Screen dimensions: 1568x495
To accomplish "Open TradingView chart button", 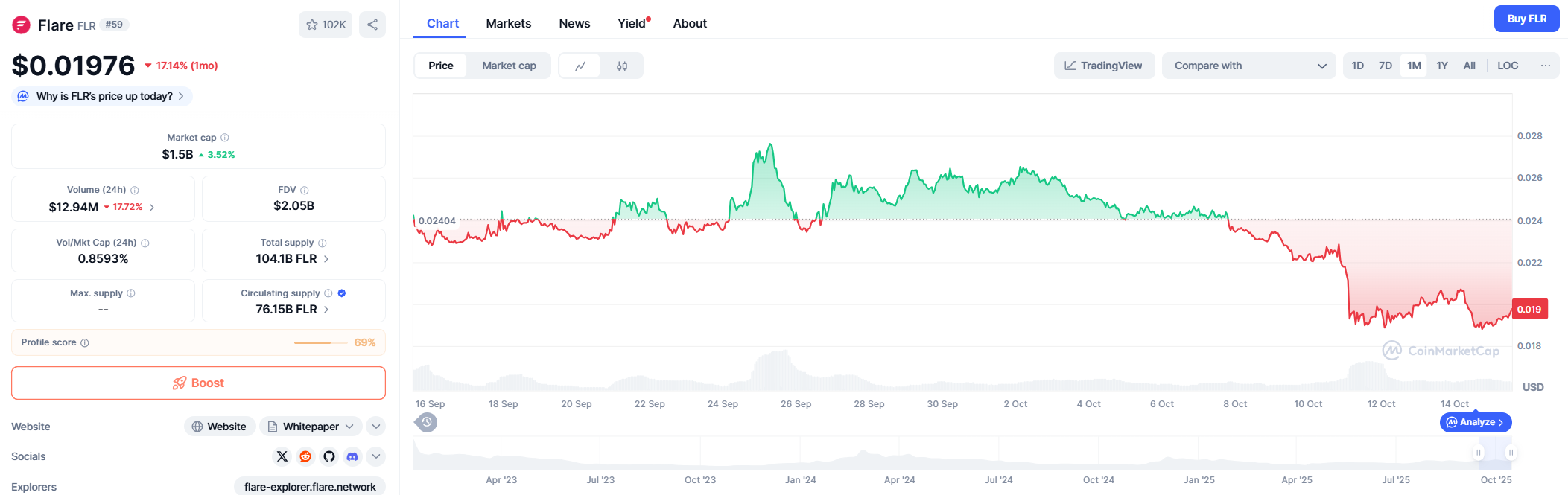I will 1104,66.
